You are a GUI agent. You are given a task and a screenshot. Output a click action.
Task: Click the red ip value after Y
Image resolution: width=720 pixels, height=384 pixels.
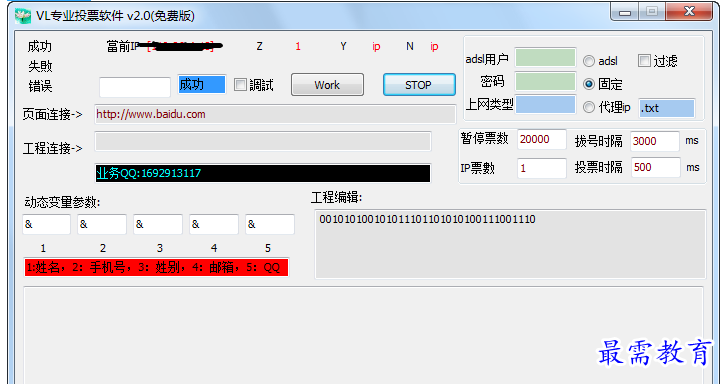point(376,46)
